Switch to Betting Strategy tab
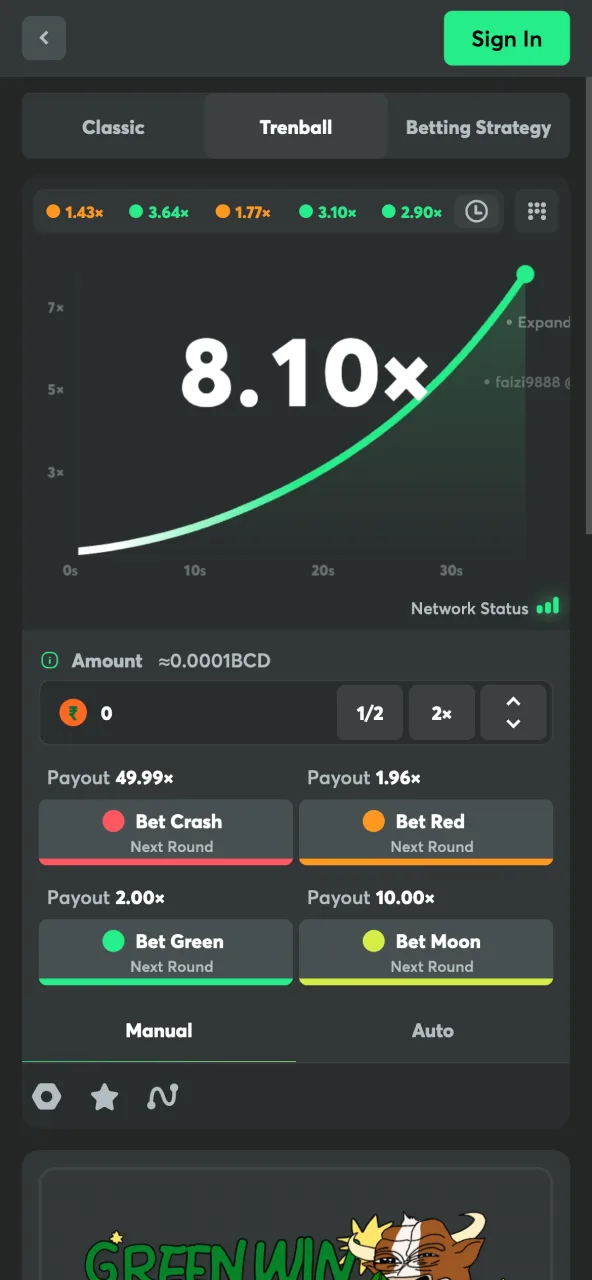This screenshot has width=592, height=1280. tap(478, 127)
